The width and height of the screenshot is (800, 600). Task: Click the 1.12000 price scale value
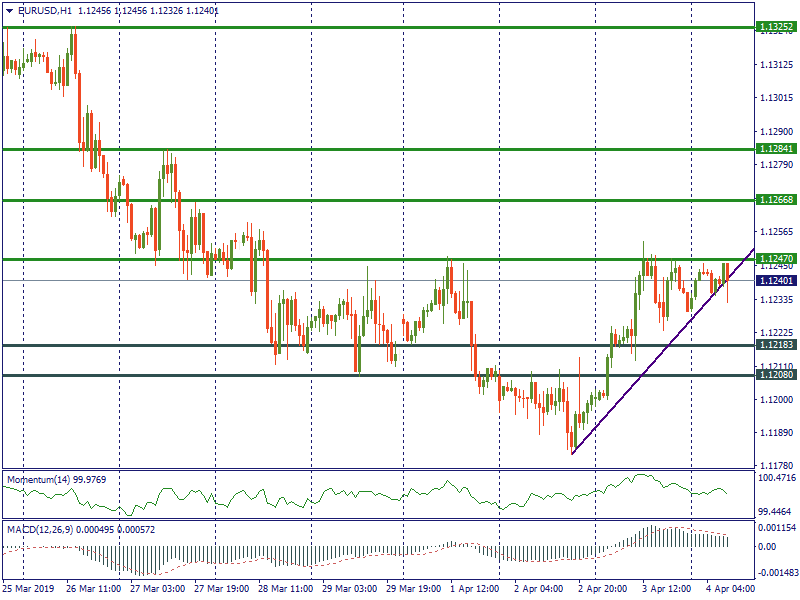775,400
